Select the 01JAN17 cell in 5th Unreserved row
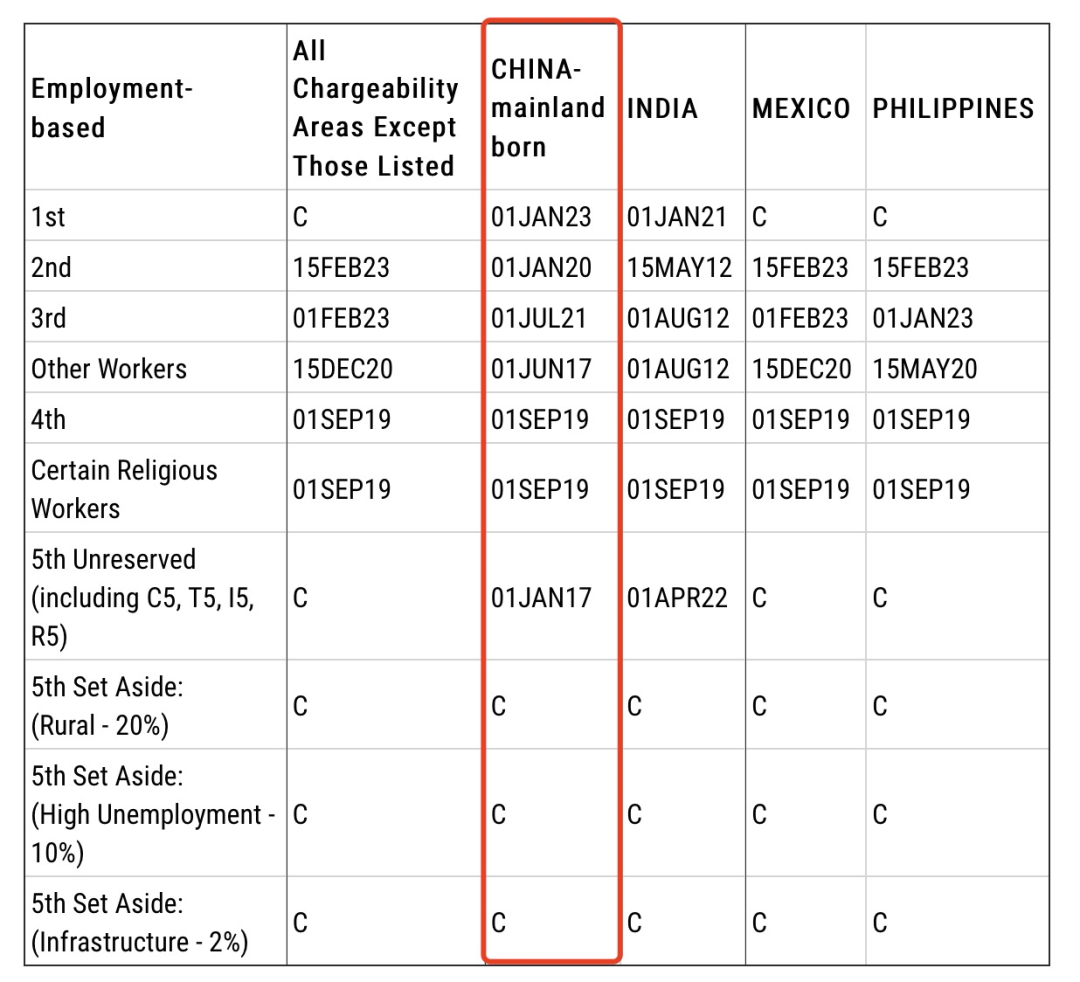Viewport: 1080px width, 982px height. coord(541,597)
